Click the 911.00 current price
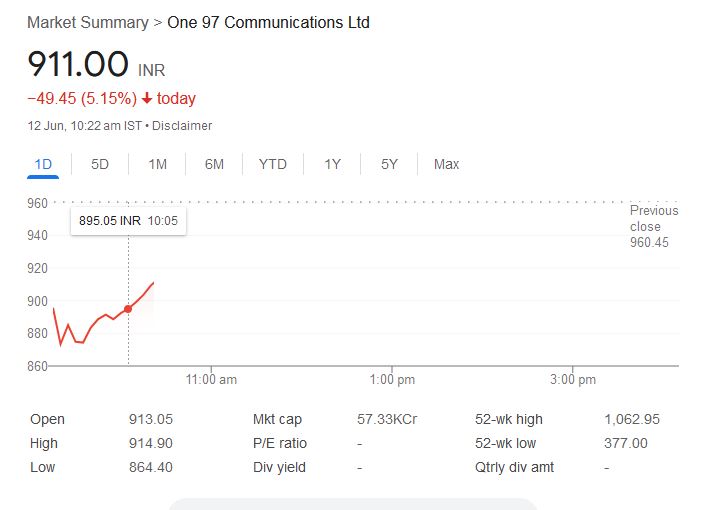719x510 pixels. tap(78, 65)
